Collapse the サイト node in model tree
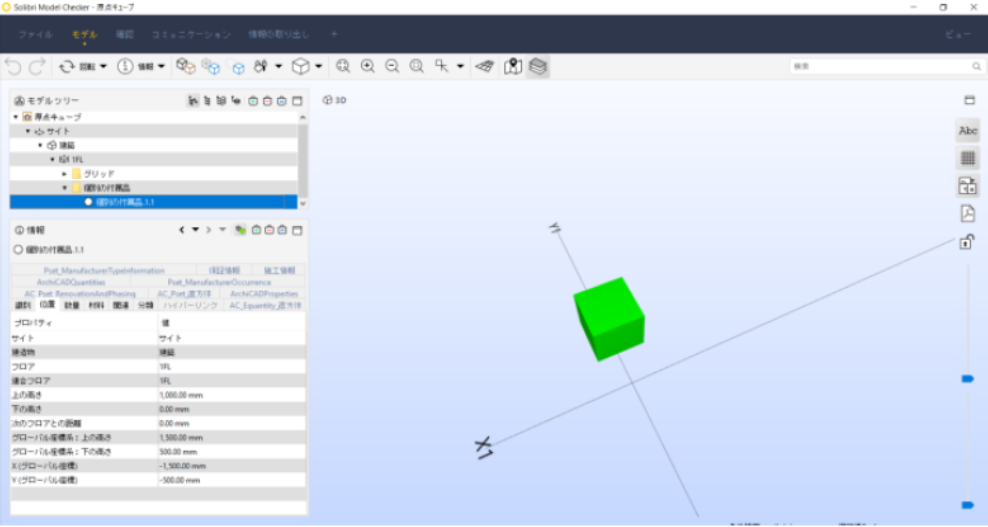 point(28,131)
